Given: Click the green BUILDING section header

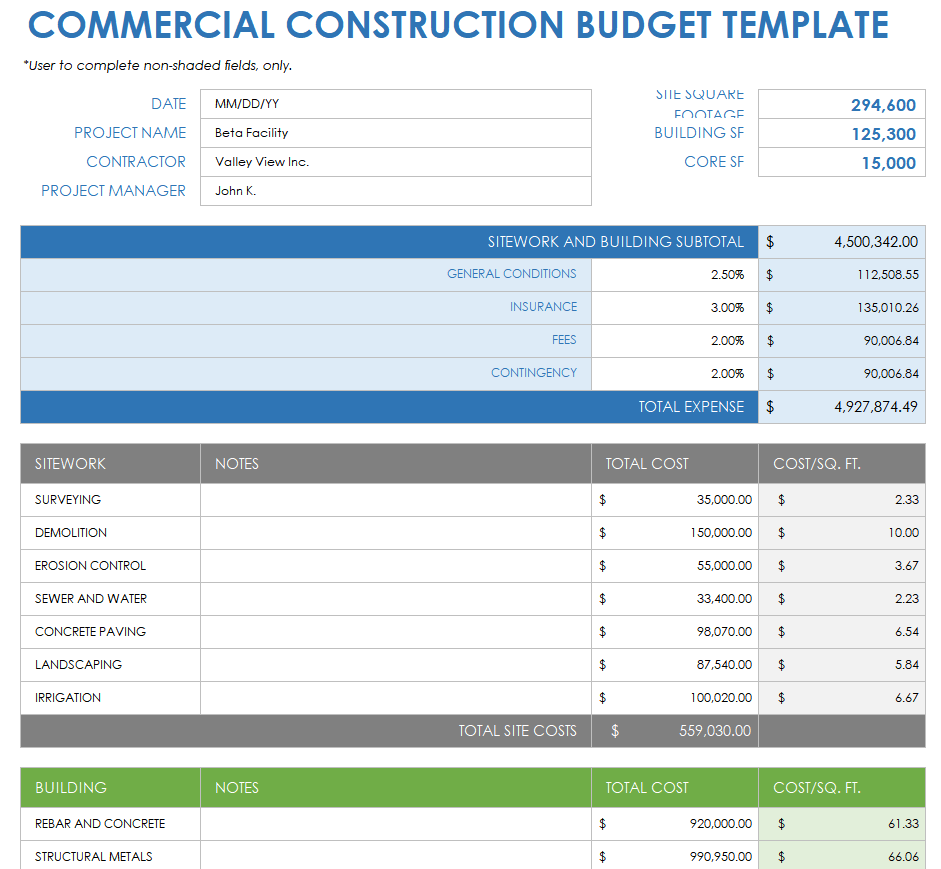Looking at the screenshot, I should (110, 788).
